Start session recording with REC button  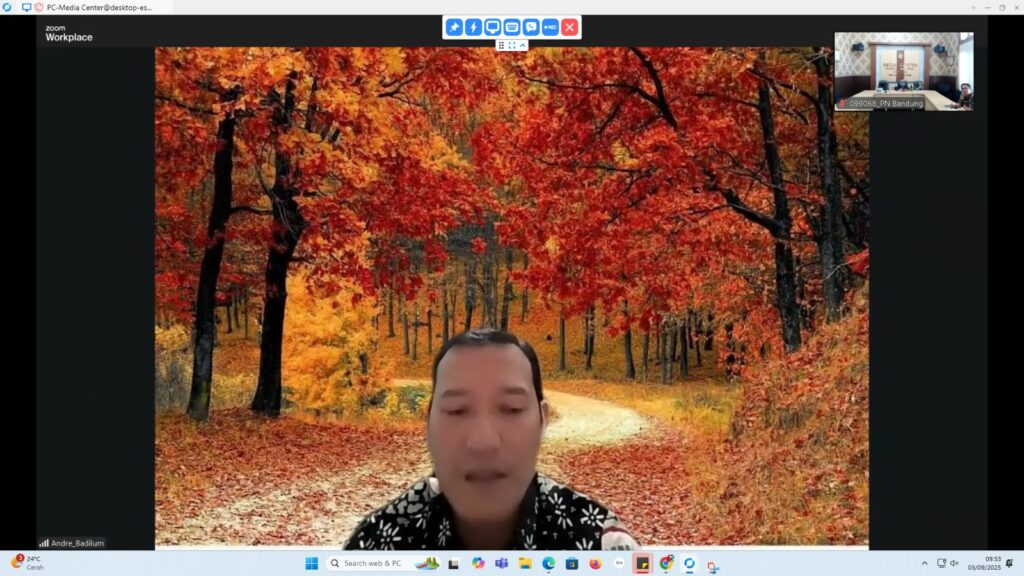coord(550,27)
